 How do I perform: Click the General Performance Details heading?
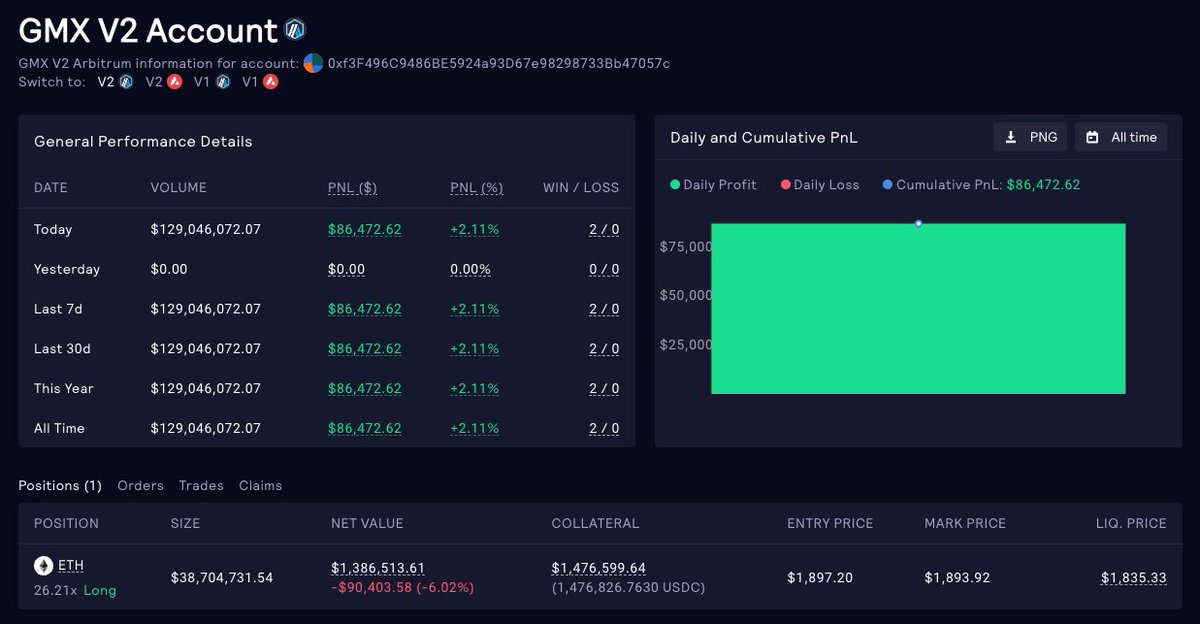[x=143, y=141]
